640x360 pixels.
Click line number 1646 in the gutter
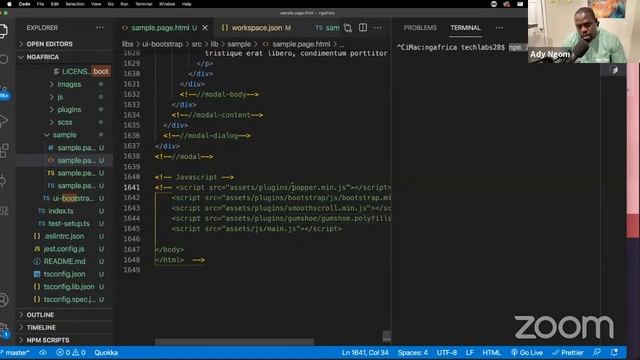[132, 239]
